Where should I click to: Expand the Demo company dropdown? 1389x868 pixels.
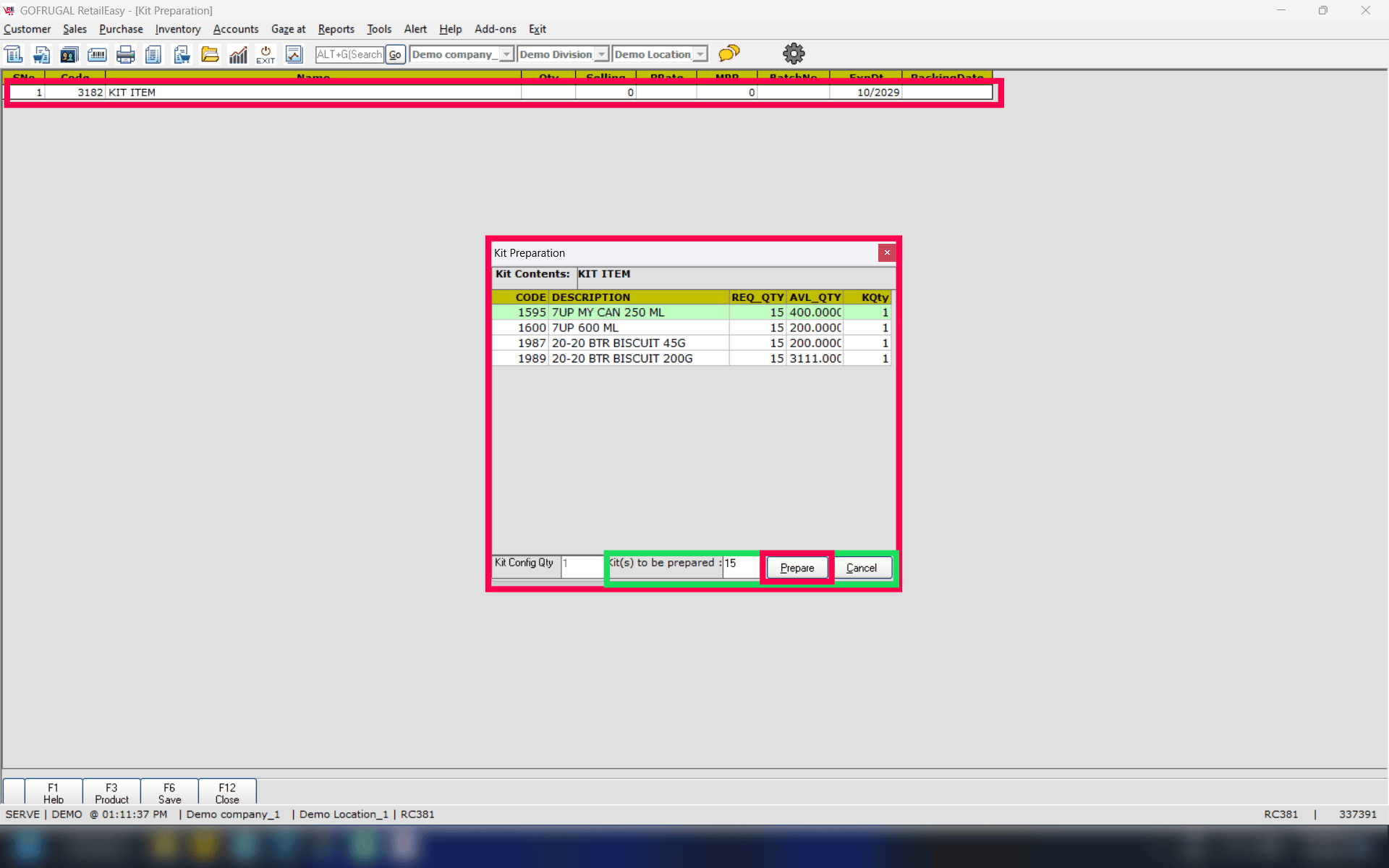(506, 54)
